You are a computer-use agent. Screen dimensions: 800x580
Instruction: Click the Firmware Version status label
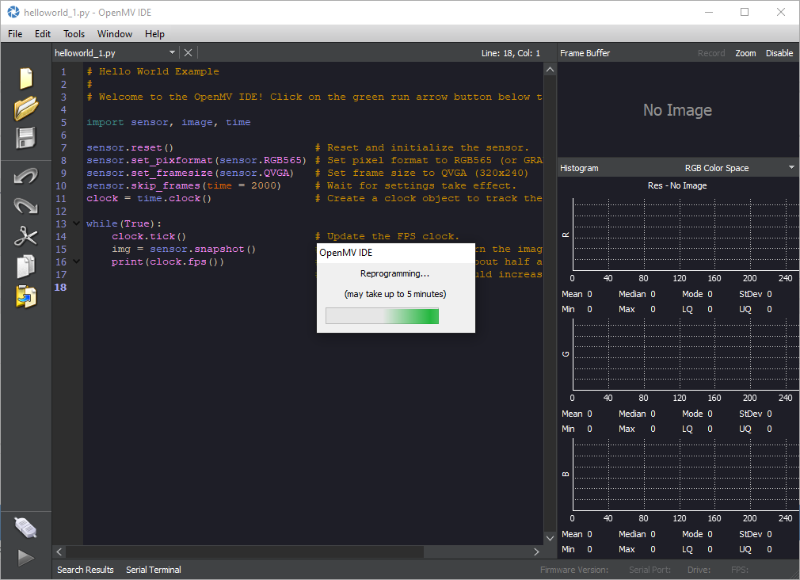click(x=574, y=570)
